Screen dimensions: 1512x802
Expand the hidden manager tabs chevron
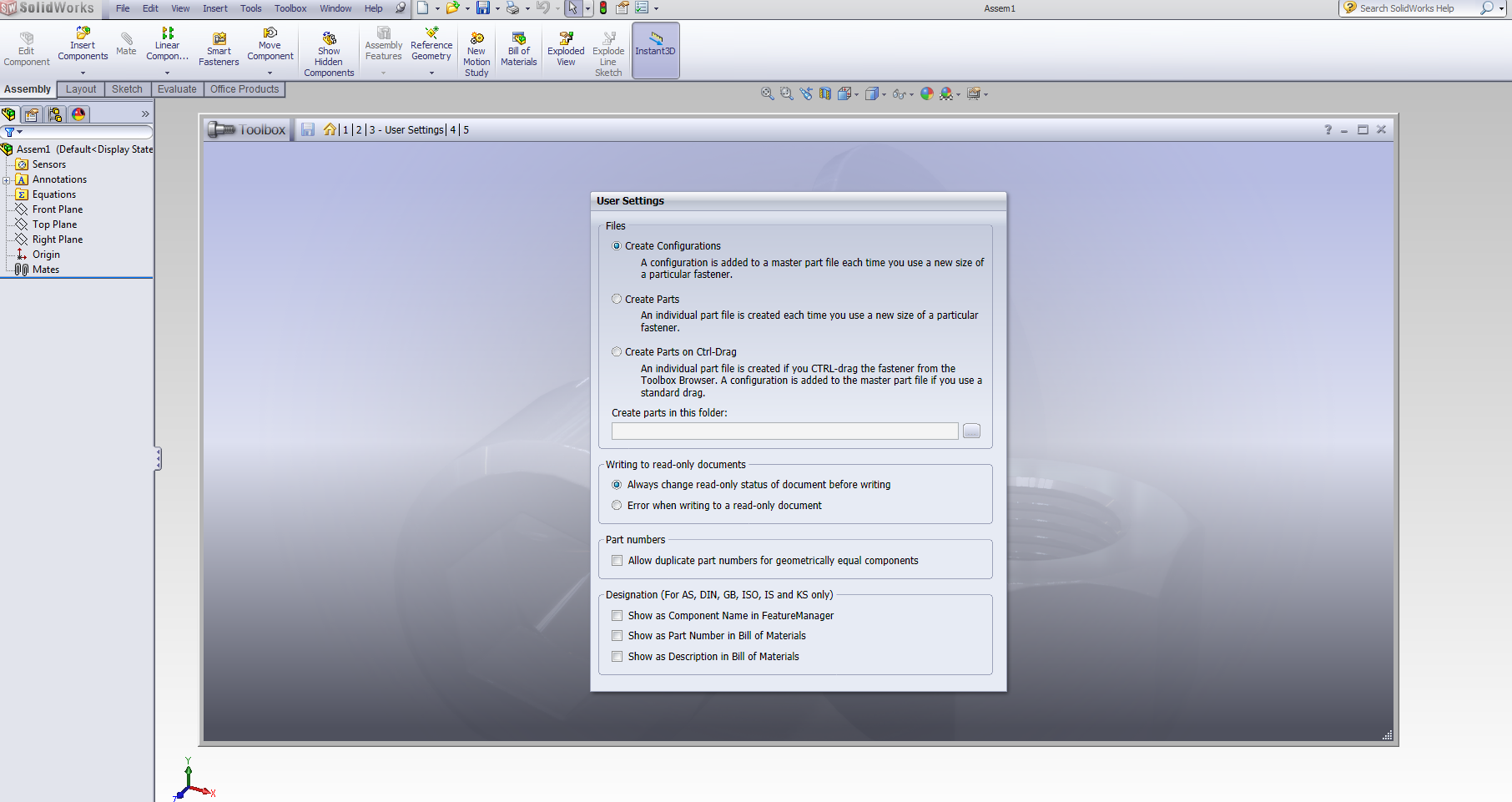click(x=145, y=114)
